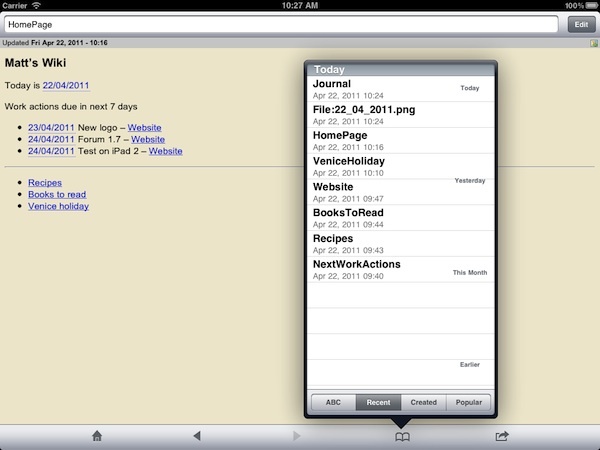Viewport: 600px width, 450px height.
Task: Click the HomePage title field
Action: click(280, 25)
